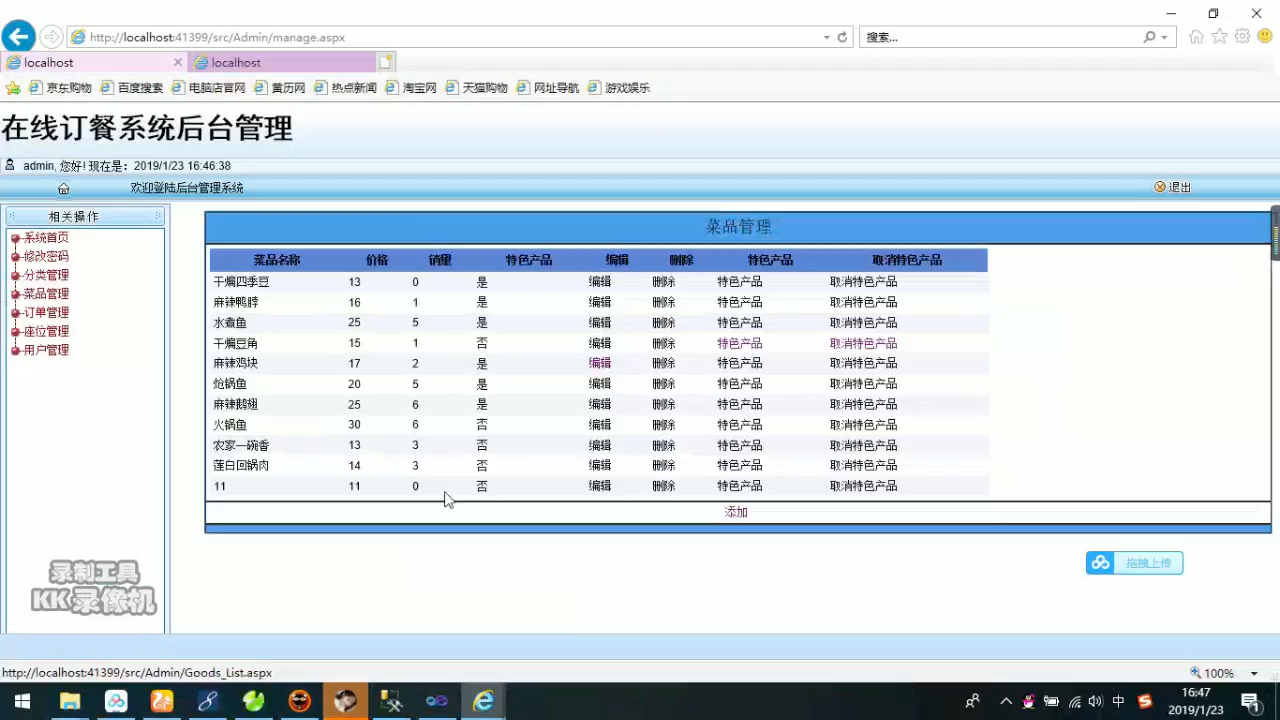The image size is (1280, 720).
Task: Open 修改密码 in the sidebar
Action: point(46,257)
